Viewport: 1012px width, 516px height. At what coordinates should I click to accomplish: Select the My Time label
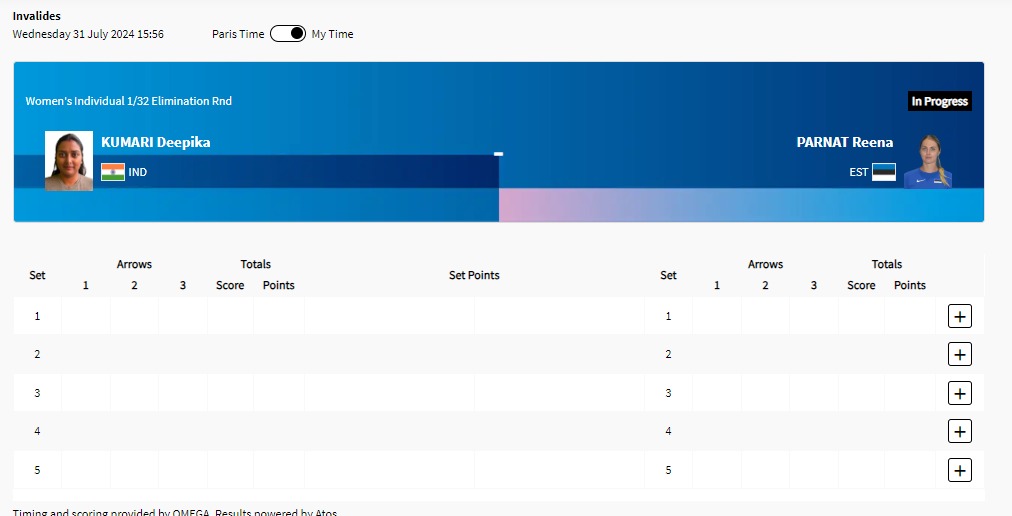click(x=332, y=34)
